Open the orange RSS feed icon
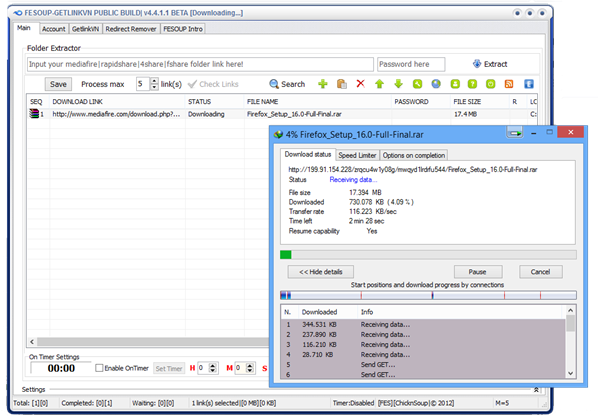This screenshot has height=416, width=598. [509, 84]
